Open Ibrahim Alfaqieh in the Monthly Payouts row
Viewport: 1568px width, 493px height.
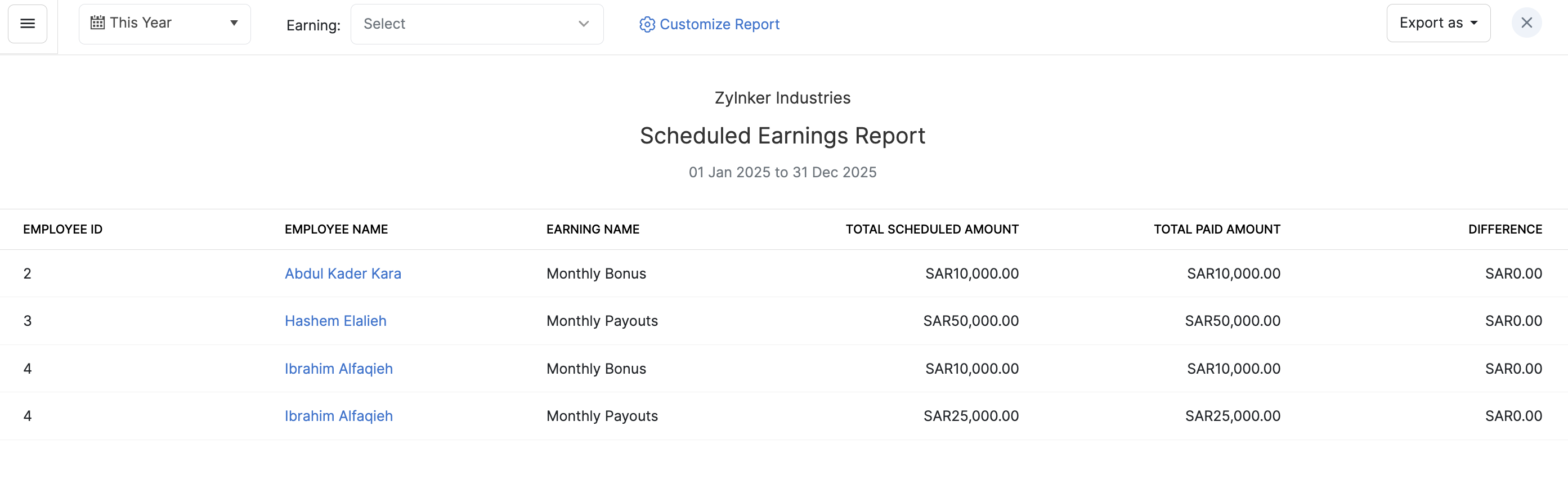pyautogui.click(x=338, y=416)
